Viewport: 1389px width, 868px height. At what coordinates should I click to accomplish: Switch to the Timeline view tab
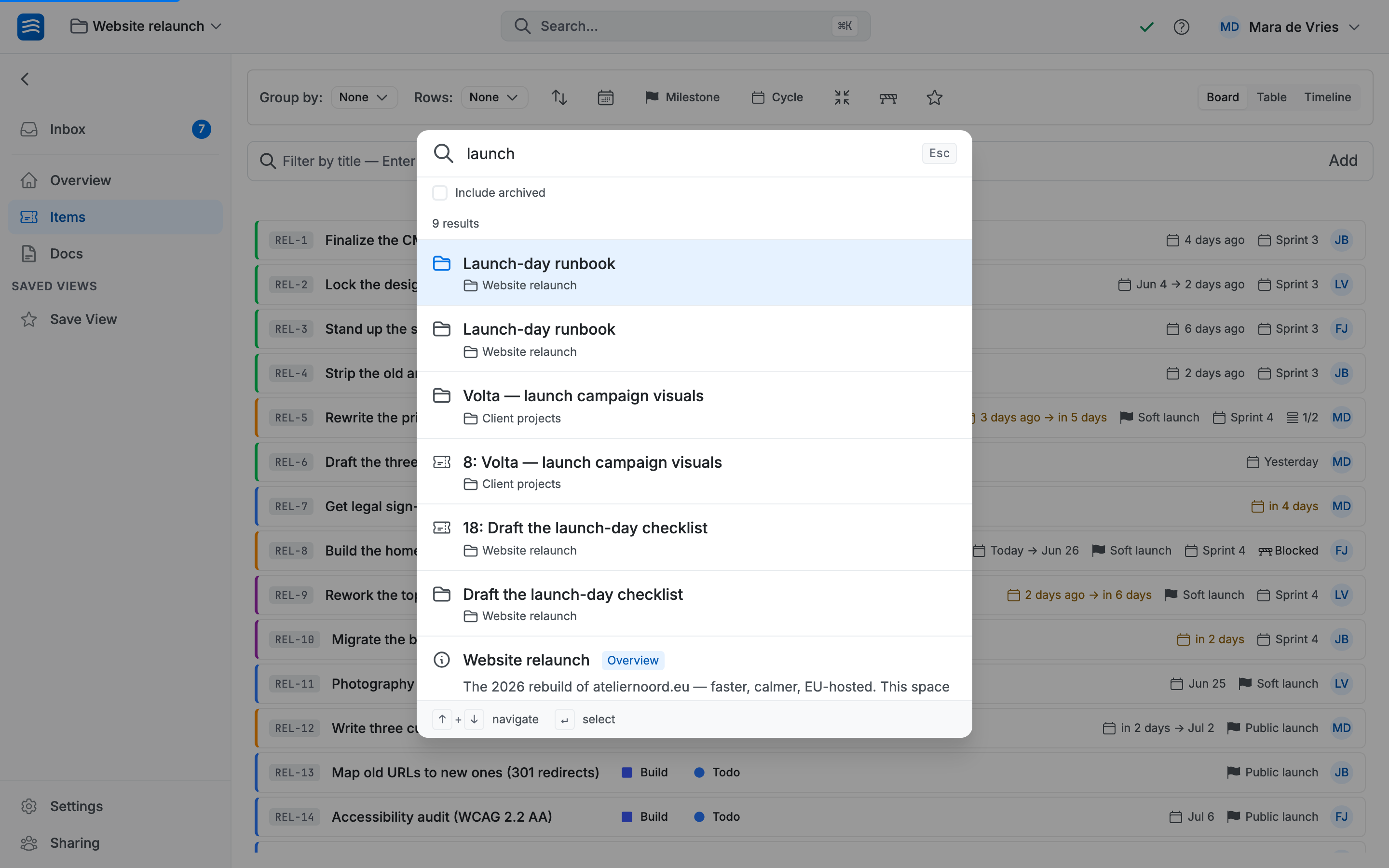(x=1327, y=97)
